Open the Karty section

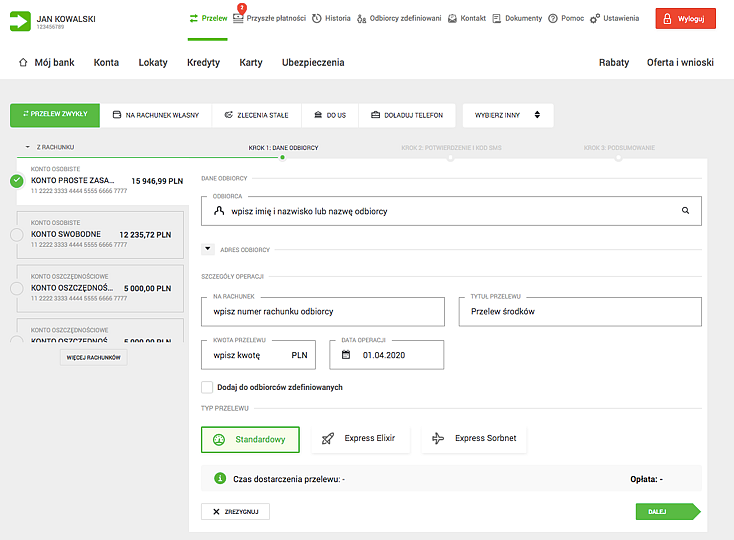coord(251,62)
